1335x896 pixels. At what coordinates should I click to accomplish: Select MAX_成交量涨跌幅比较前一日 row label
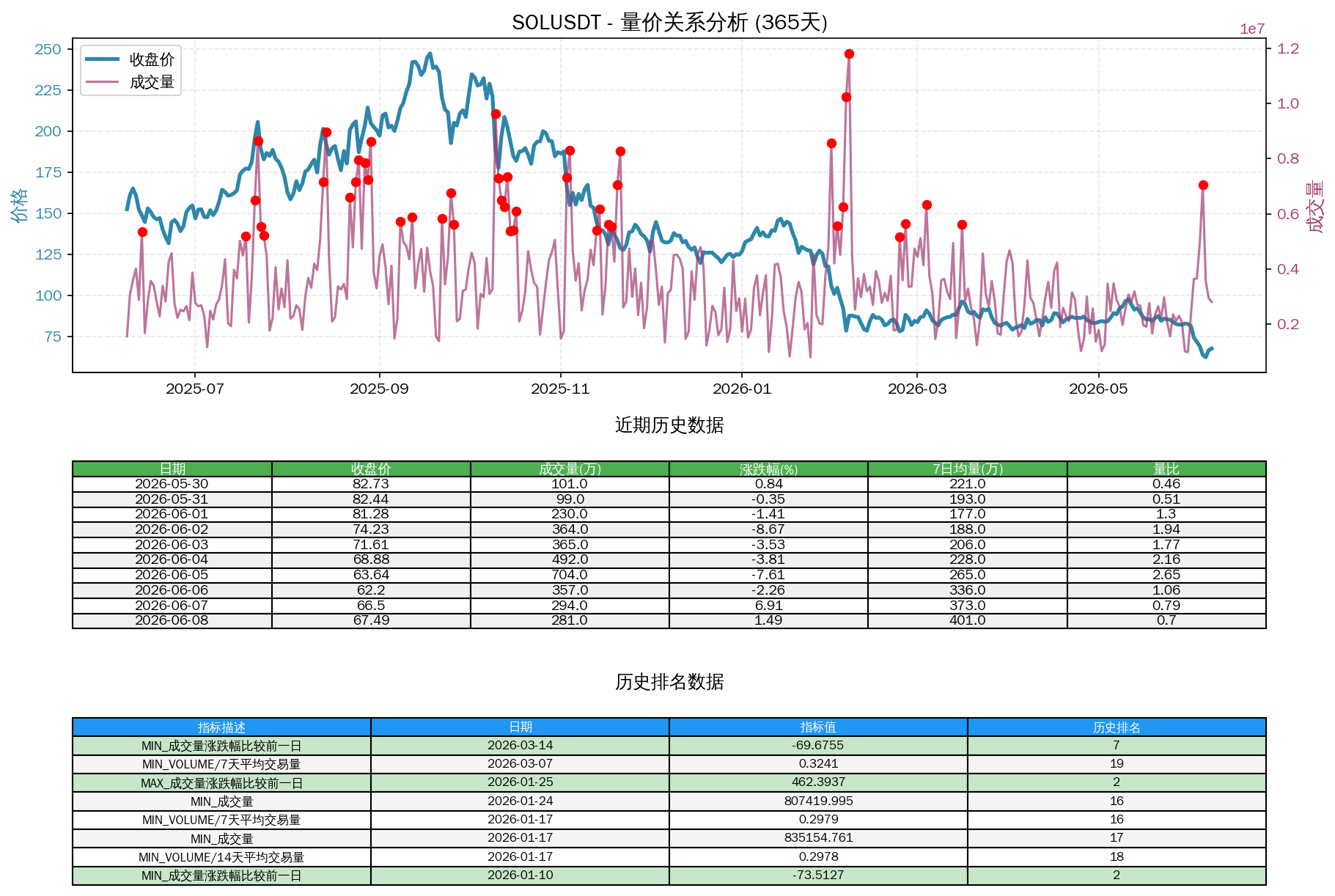221,783
